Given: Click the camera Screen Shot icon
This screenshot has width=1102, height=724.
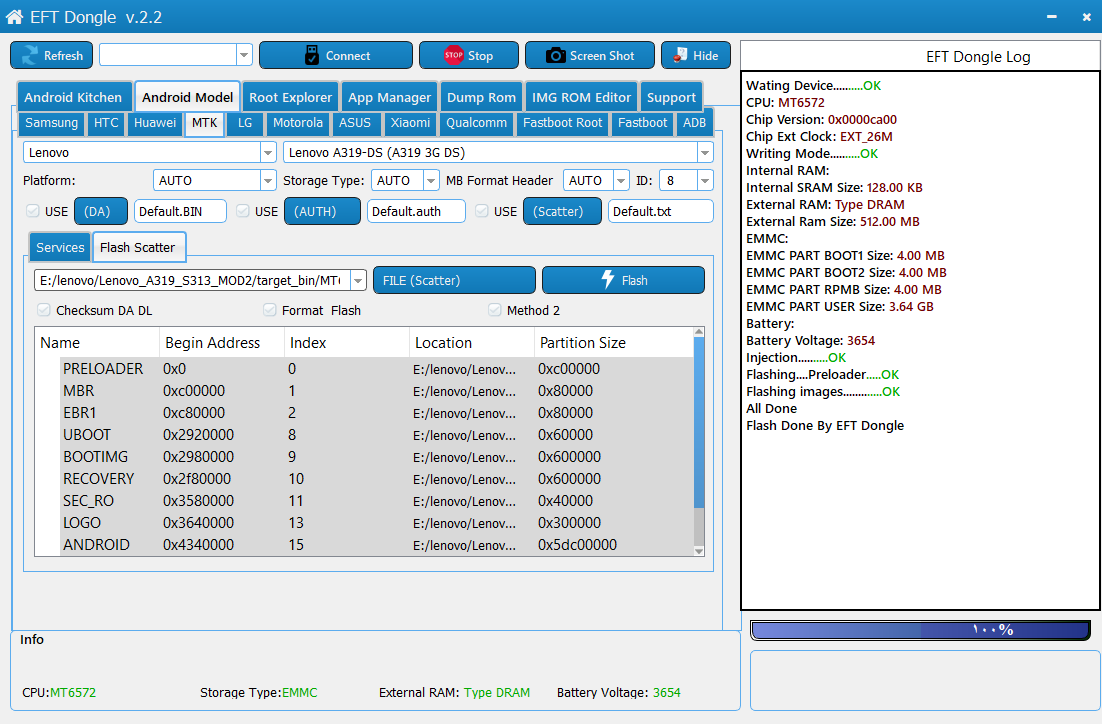Looking at the screenshot, I should tap(555, 56).
